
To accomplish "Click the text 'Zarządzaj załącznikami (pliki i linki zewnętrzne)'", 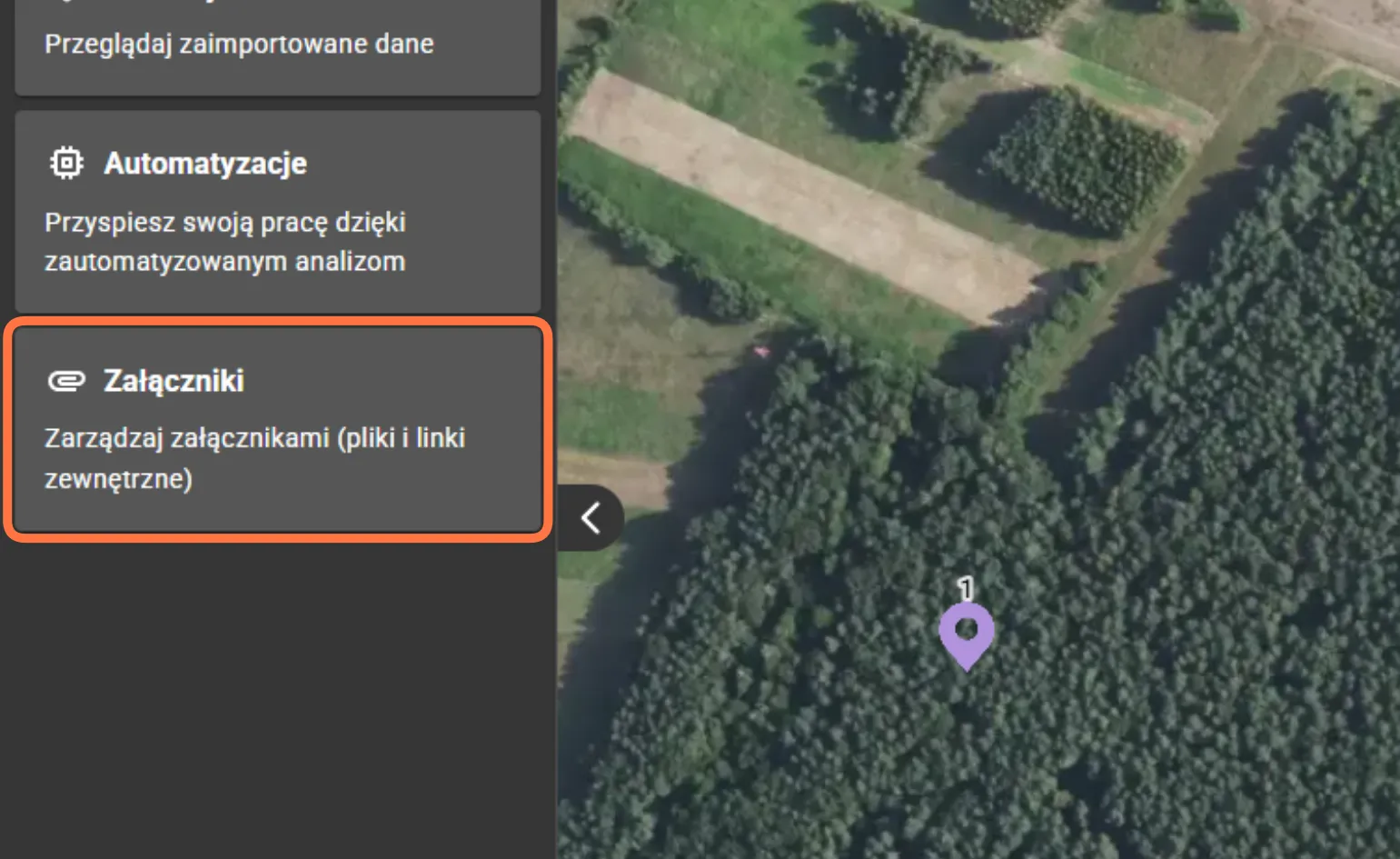I will tap(255, 458).
